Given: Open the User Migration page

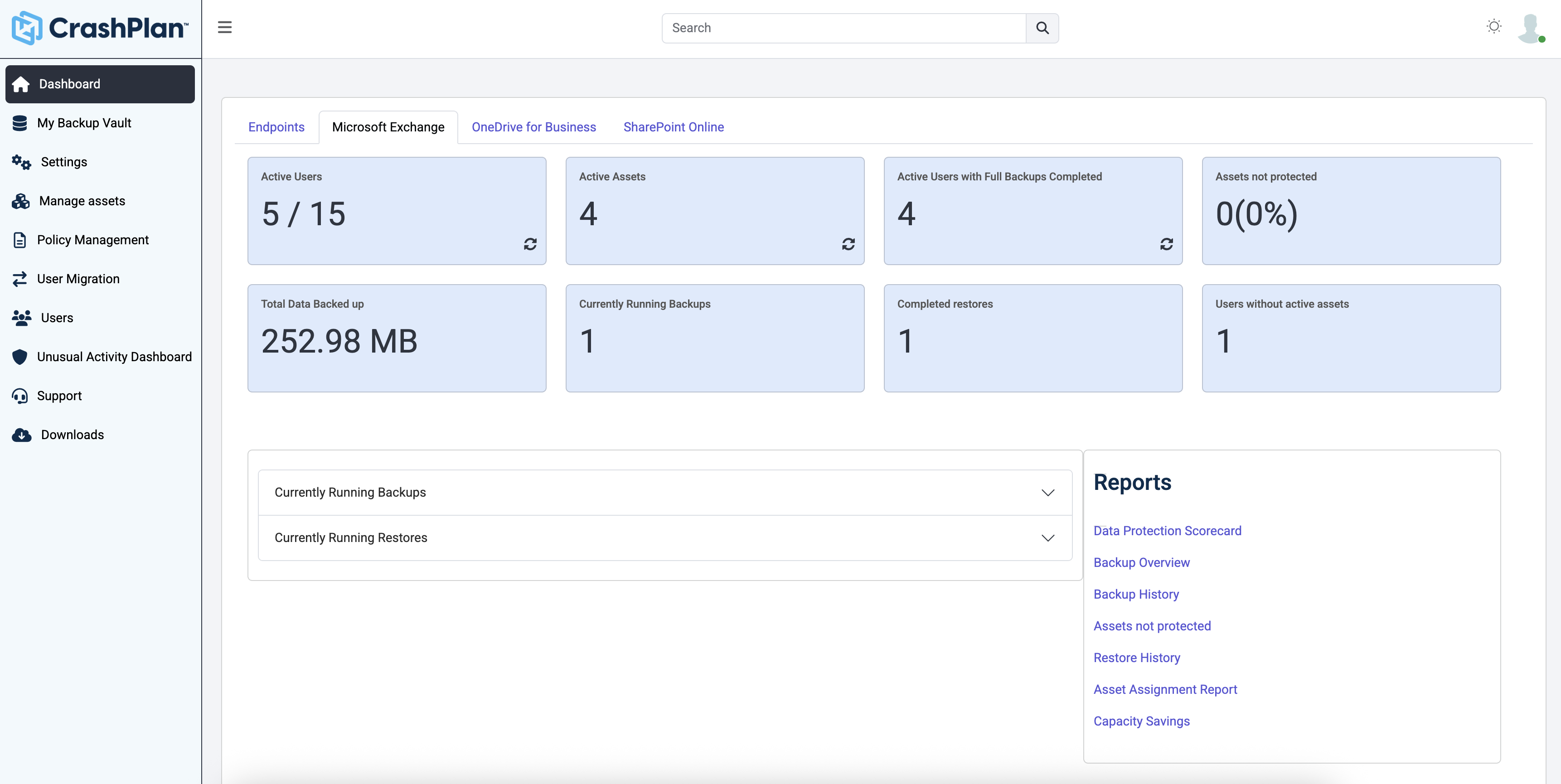Looking at the screenshot, I should pyautogui.click(x=78, y=279).
